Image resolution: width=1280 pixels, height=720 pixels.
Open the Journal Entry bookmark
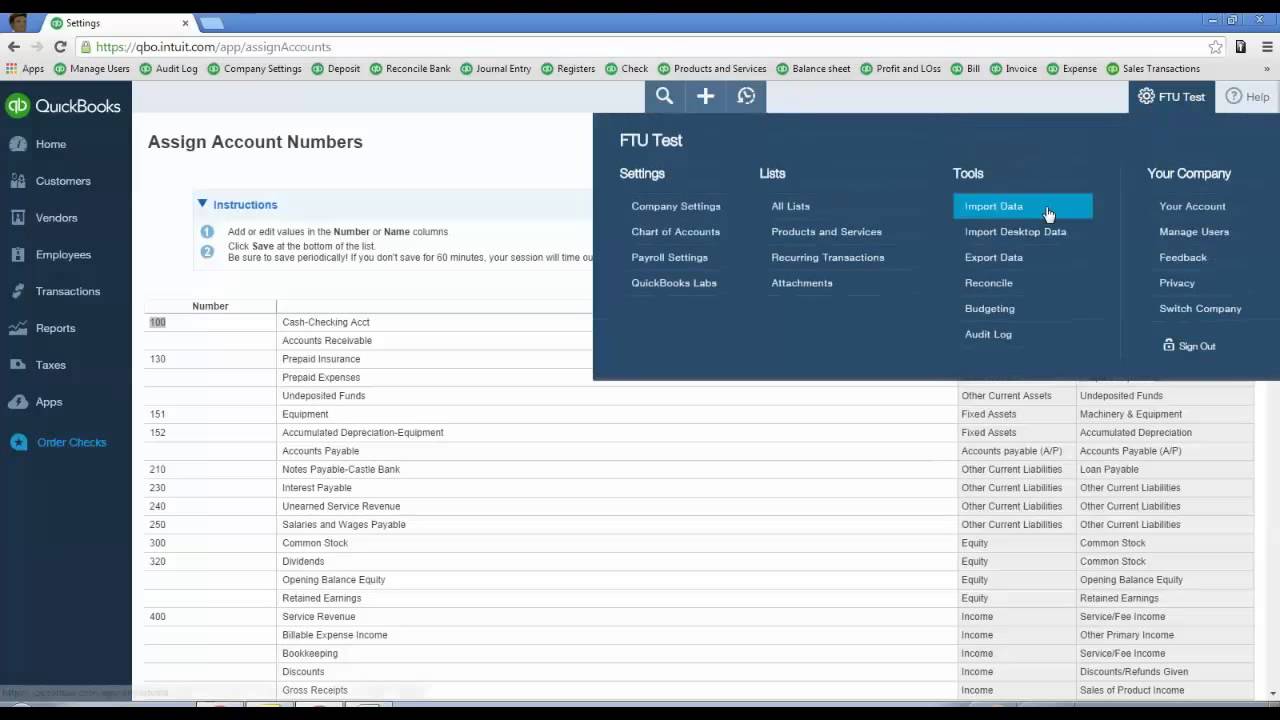(x=495, y=69)
